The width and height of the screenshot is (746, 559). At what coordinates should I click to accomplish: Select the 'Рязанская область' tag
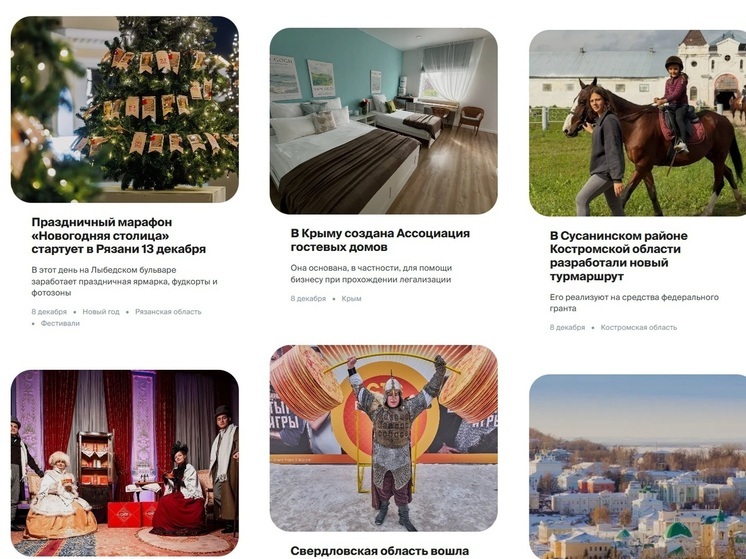[168, 312]
